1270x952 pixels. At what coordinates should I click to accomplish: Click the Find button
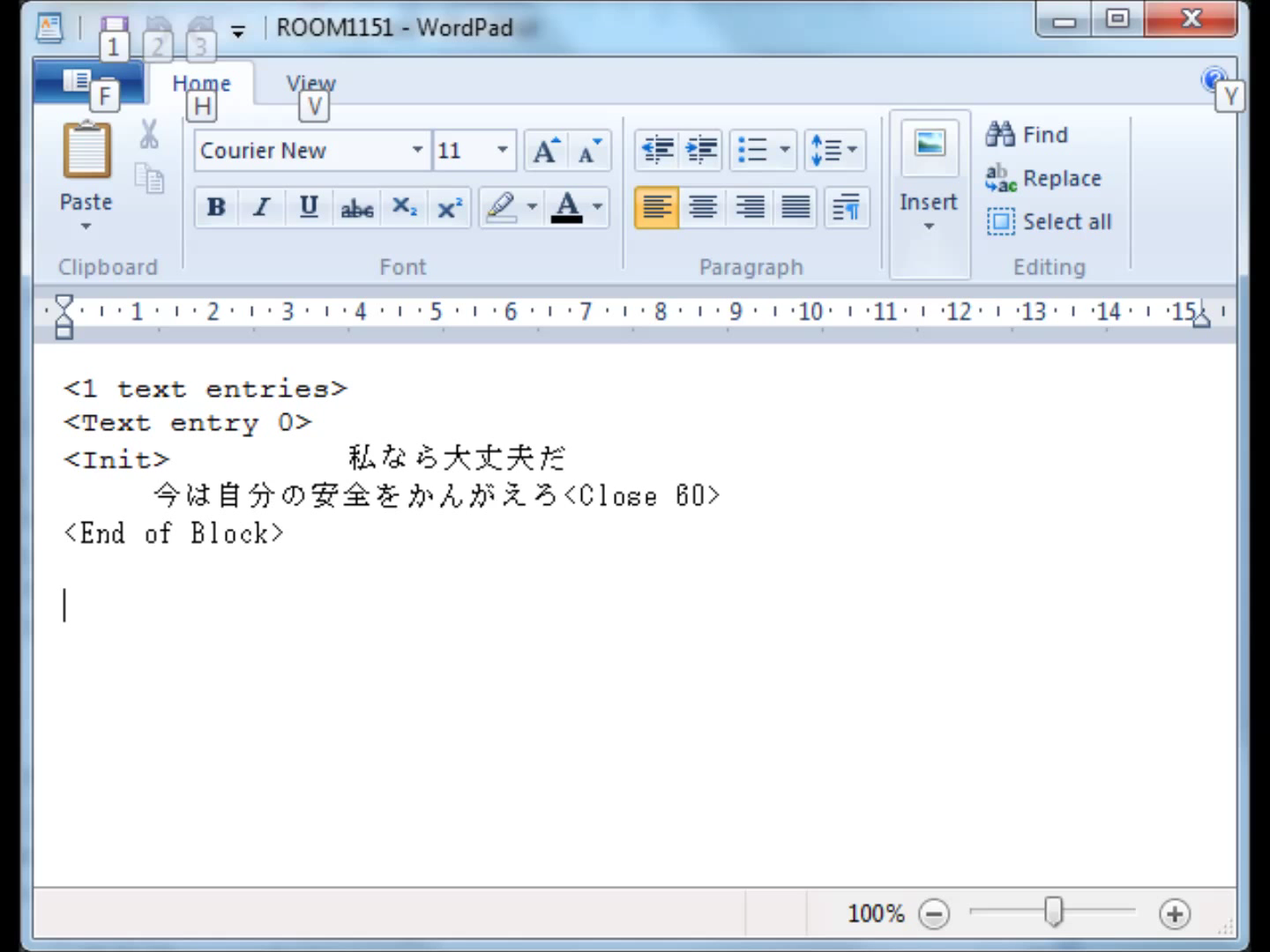(1027, 135)
